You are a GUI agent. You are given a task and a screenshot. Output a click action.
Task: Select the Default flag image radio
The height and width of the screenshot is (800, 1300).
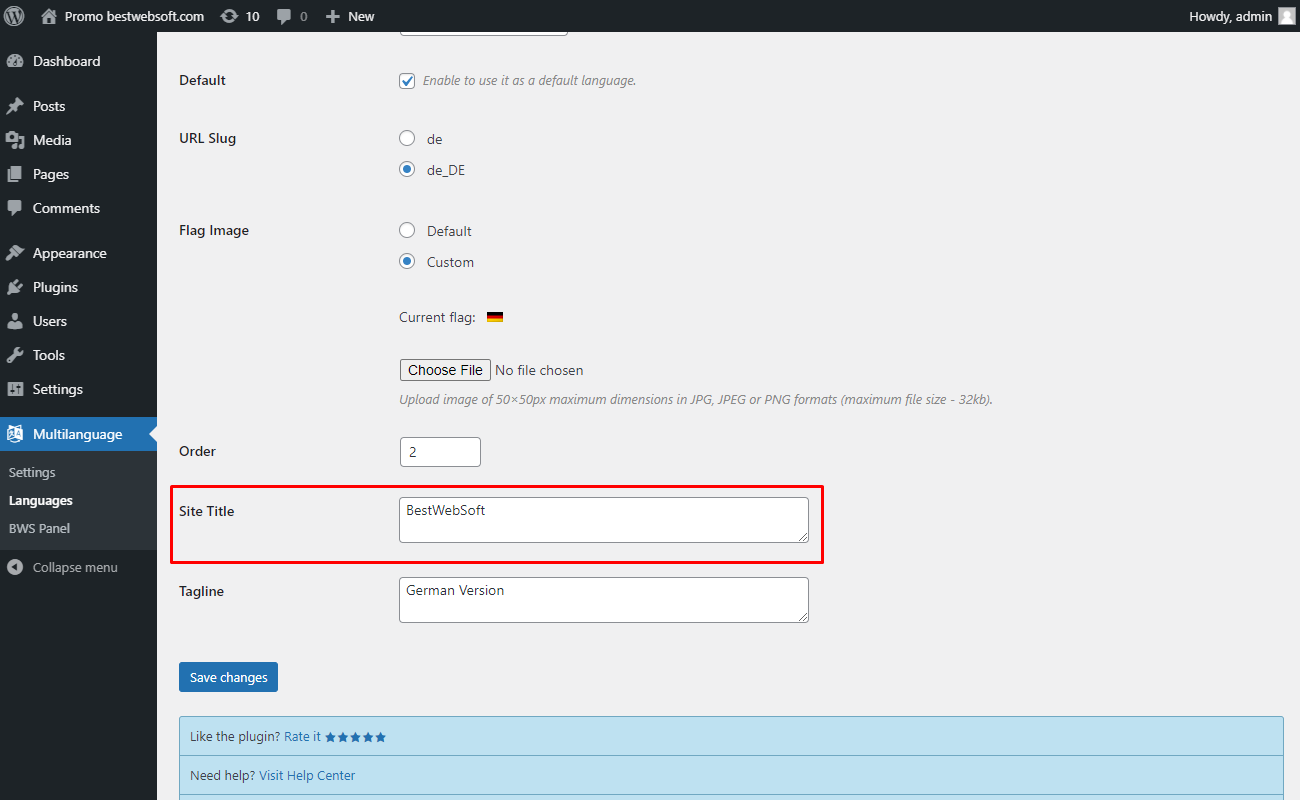[x=407, y=230]
